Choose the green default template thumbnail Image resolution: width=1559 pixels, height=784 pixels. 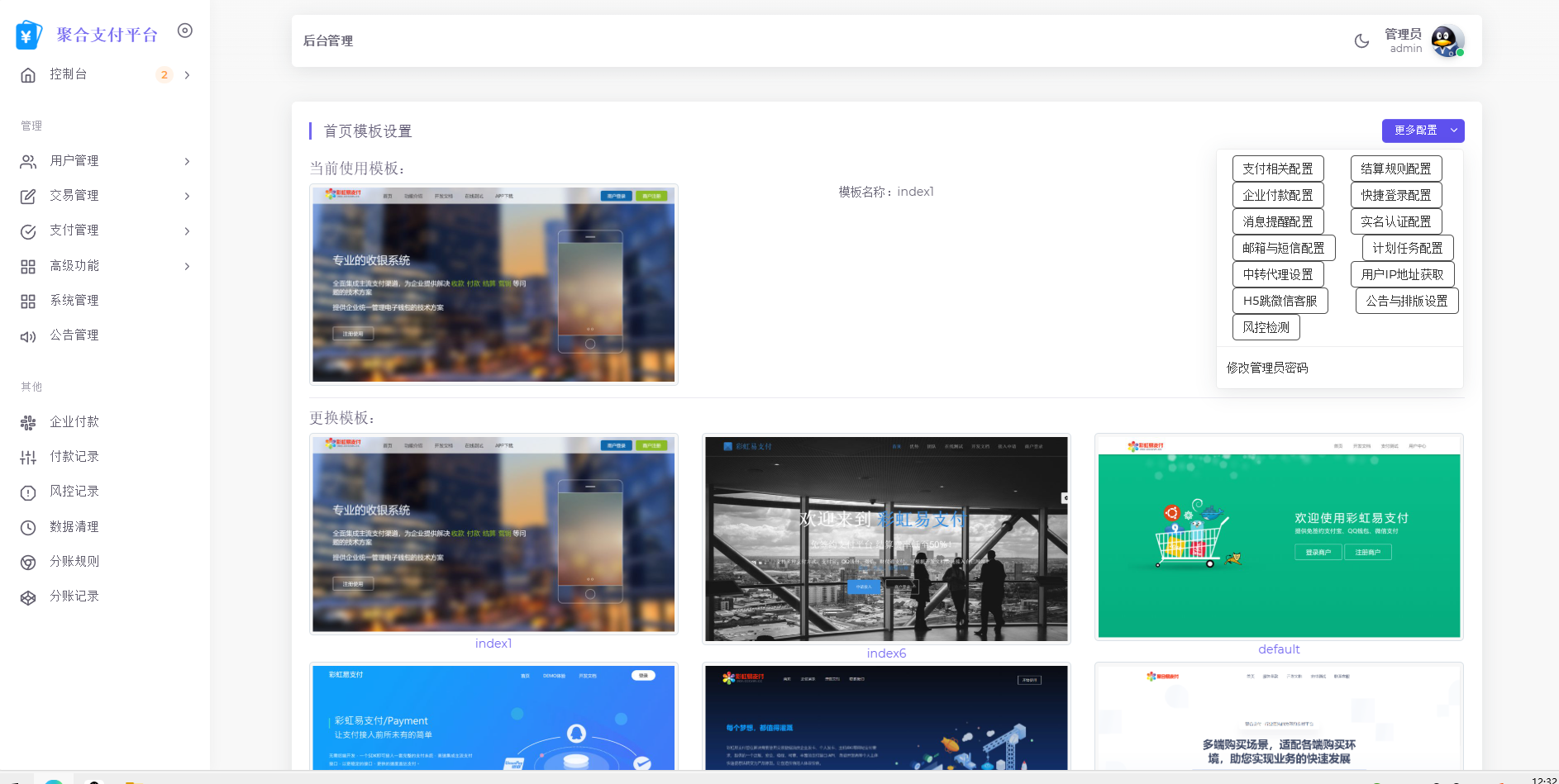click(x=1279, y=537)
